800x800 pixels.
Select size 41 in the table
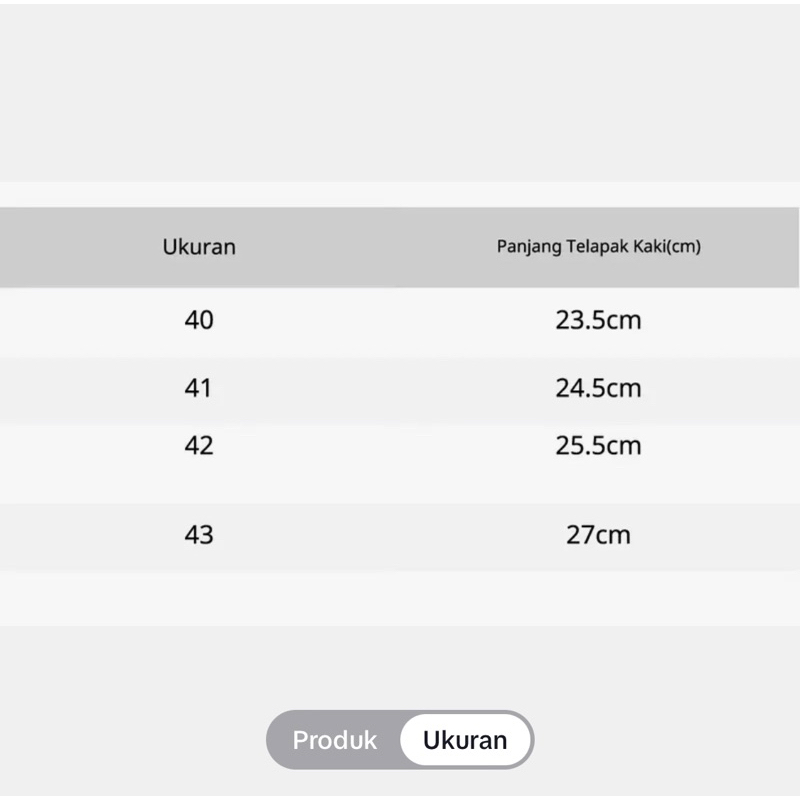click(199, 388)
